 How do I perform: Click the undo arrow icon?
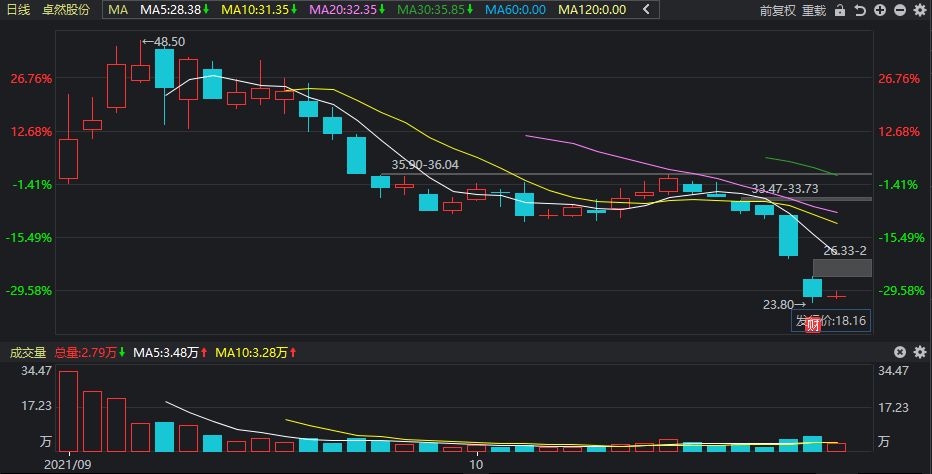tap(860, 10)
